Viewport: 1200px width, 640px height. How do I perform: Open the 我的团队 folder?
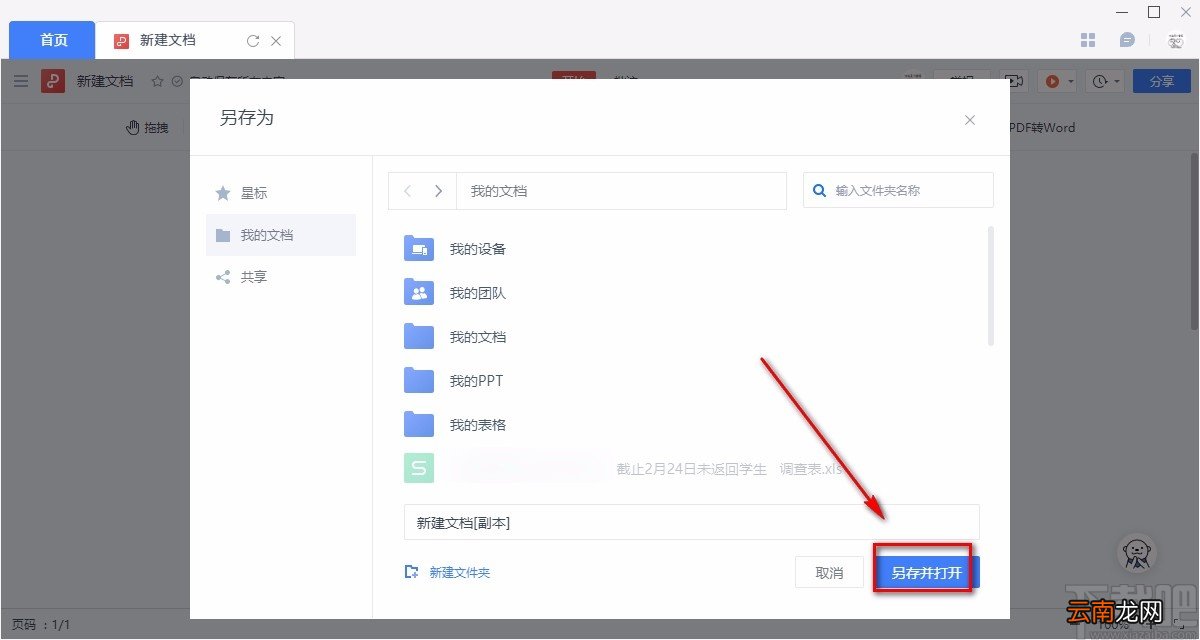(478, 293)
